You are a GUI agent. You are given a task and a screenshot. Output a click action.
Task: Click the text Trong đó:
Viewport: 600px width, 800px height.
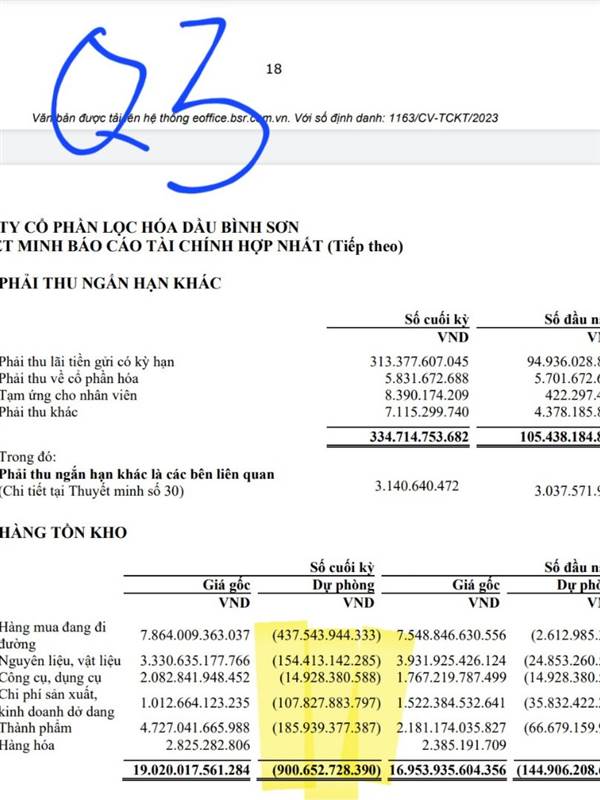pos(28,457)
